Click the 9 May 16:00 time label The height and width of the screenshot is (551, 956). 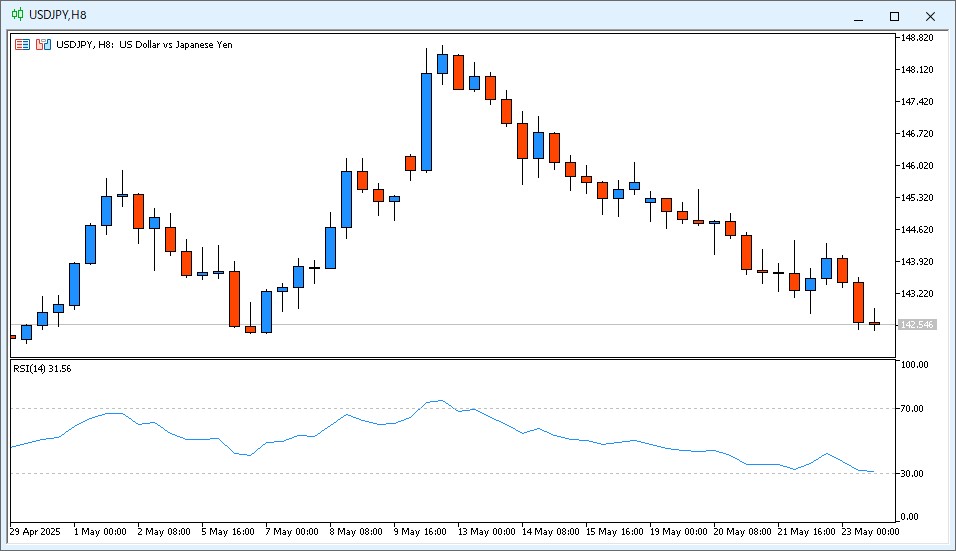coord(420,531)
